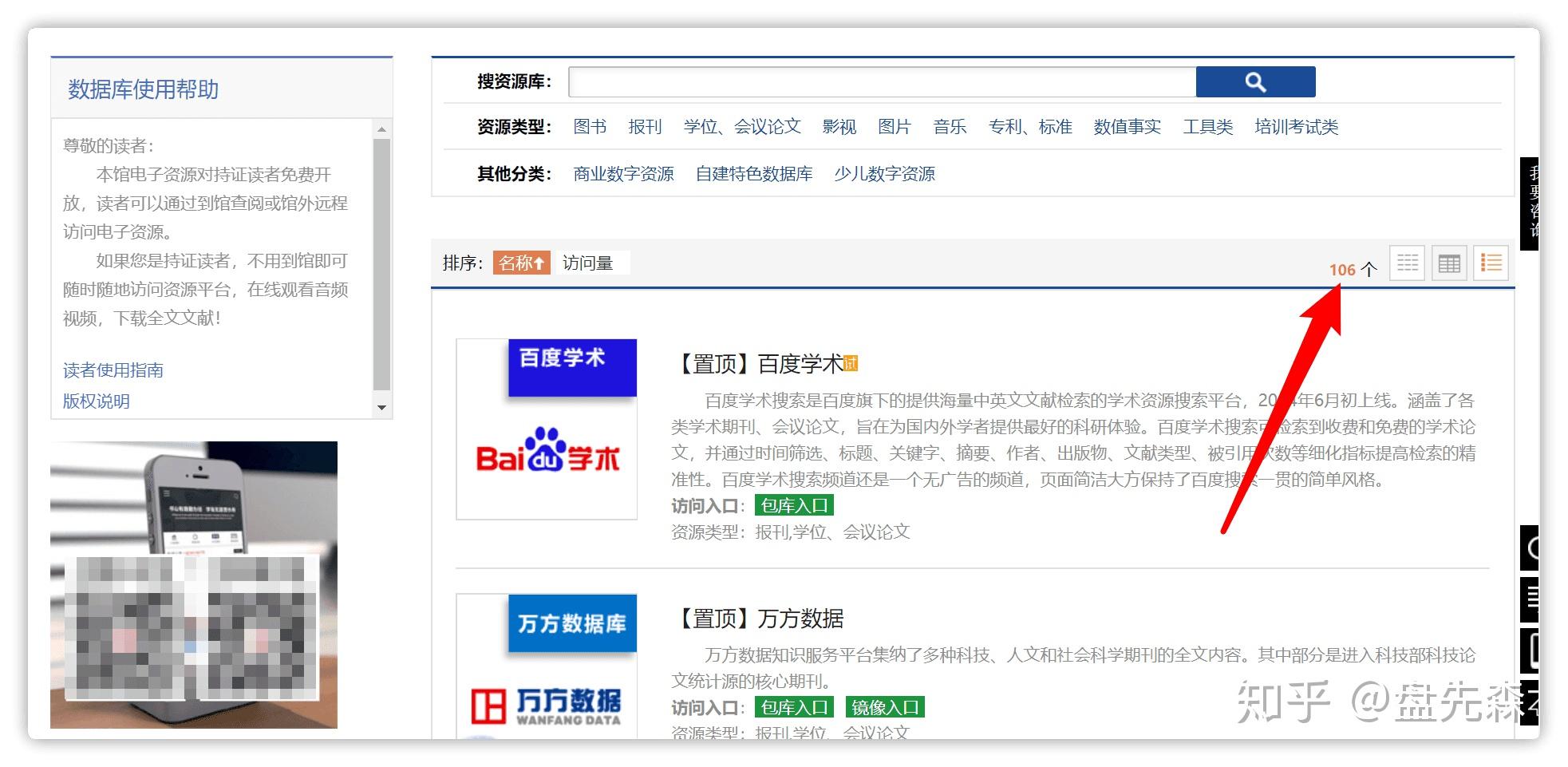Filter resources by 图书

click(590, 127)
